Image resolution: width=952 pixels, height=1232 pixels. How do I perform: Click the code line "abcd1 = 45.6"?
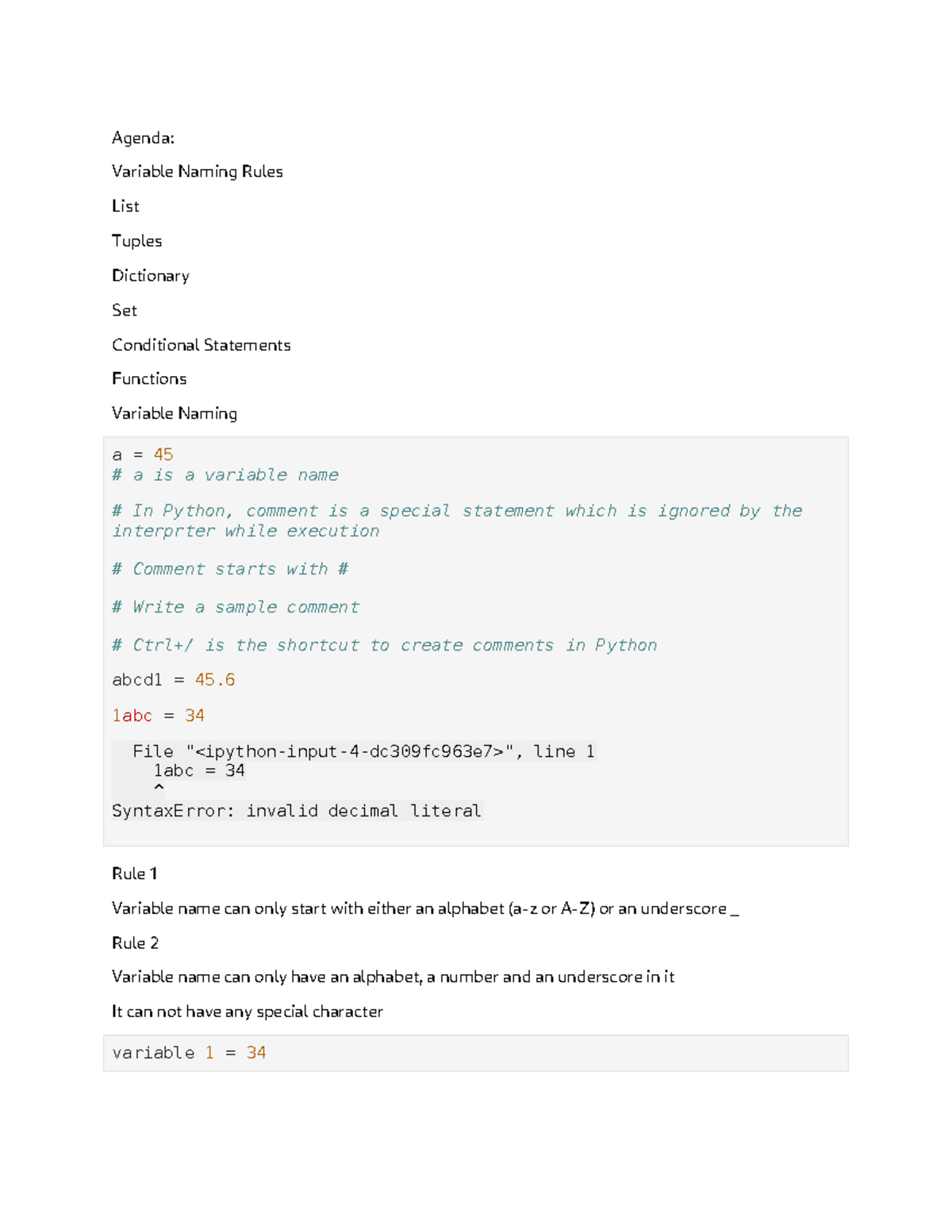[173, 680]
